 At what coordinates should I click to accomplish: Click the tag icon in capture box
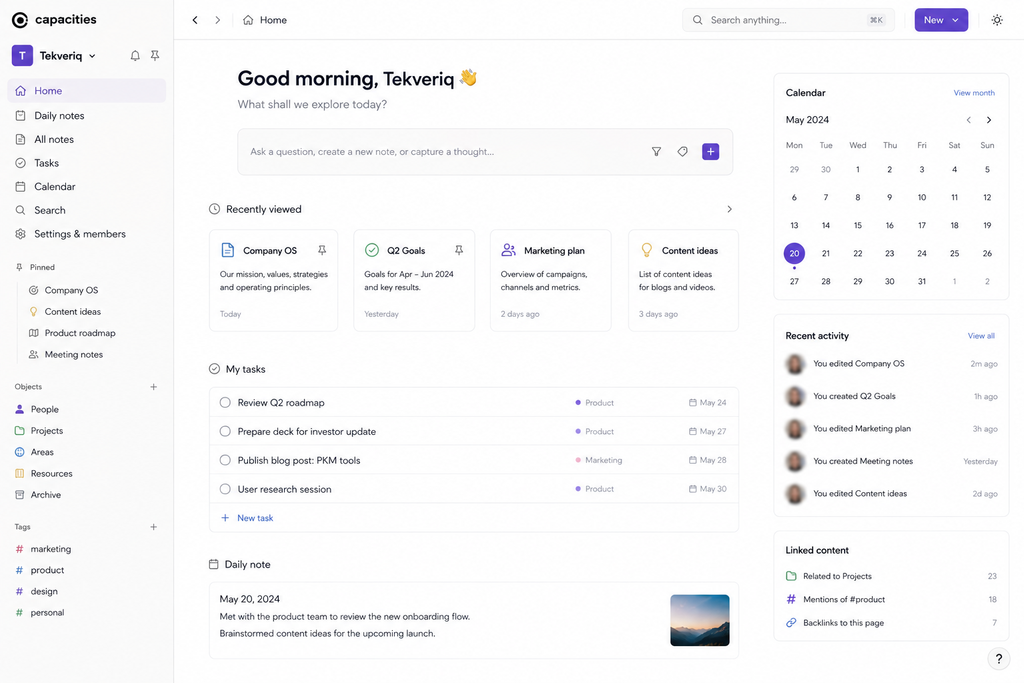pos(682,151)
